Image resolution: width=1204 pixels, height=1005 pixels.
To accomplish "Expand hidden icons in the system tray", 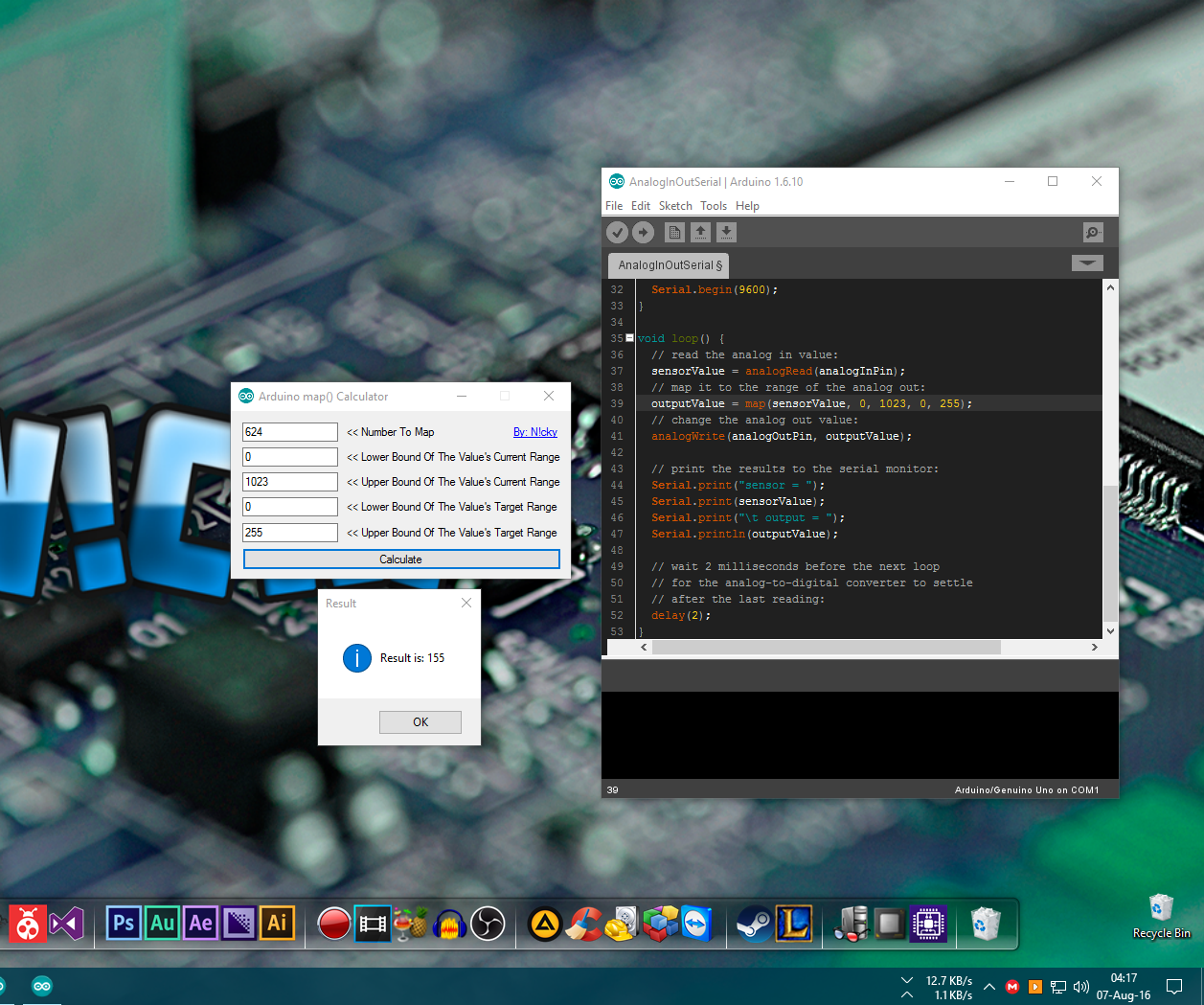I will coord(989,986).
